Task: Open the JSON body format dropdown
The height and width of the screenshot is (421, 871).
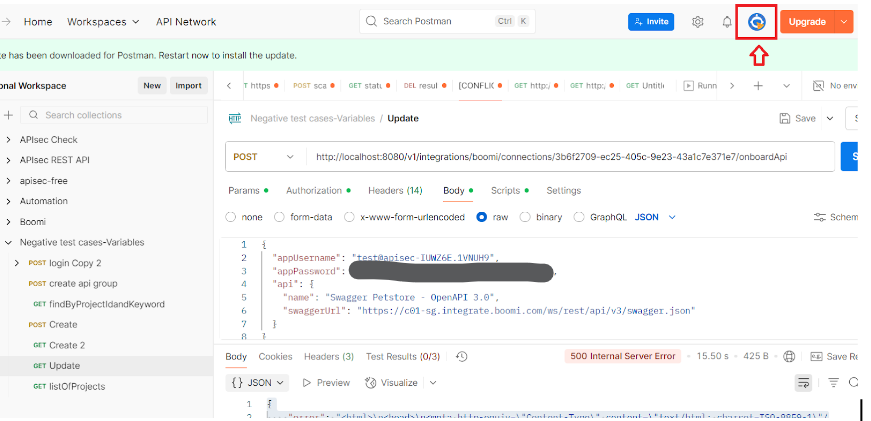Action: point(655,217)
